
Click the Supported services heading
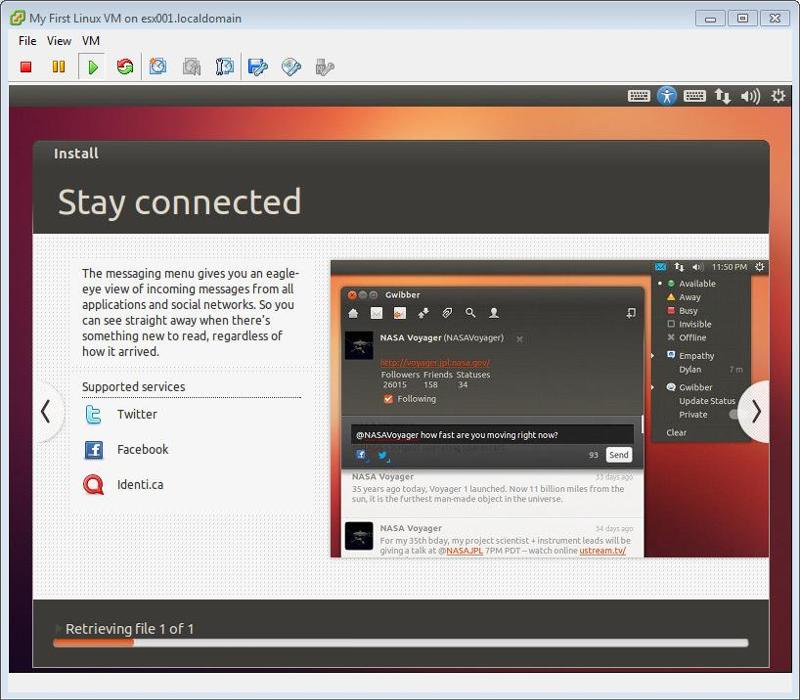(x=134, y=387)
